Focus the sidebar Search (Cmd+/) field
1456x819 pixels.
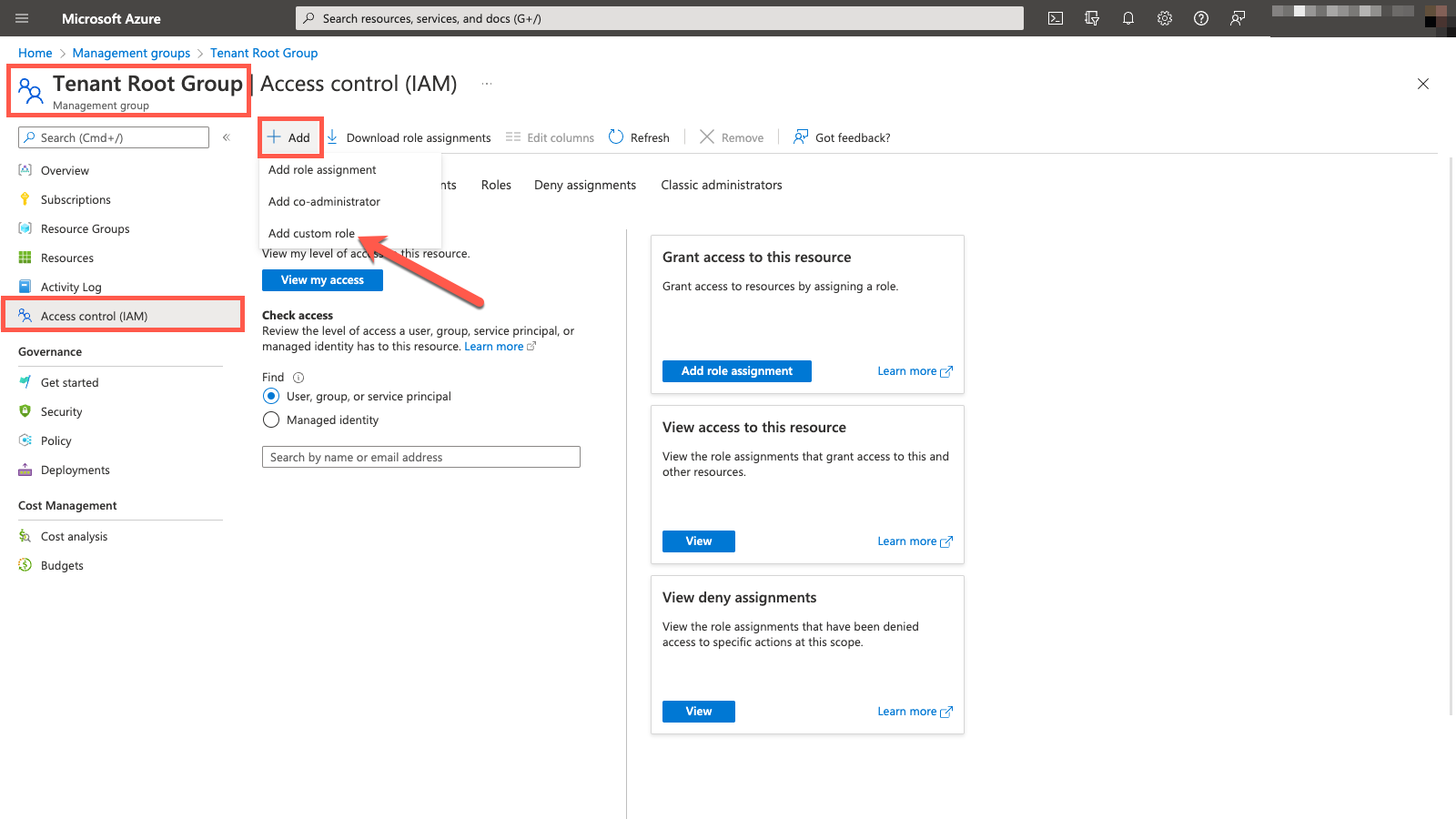pos(114,137)
